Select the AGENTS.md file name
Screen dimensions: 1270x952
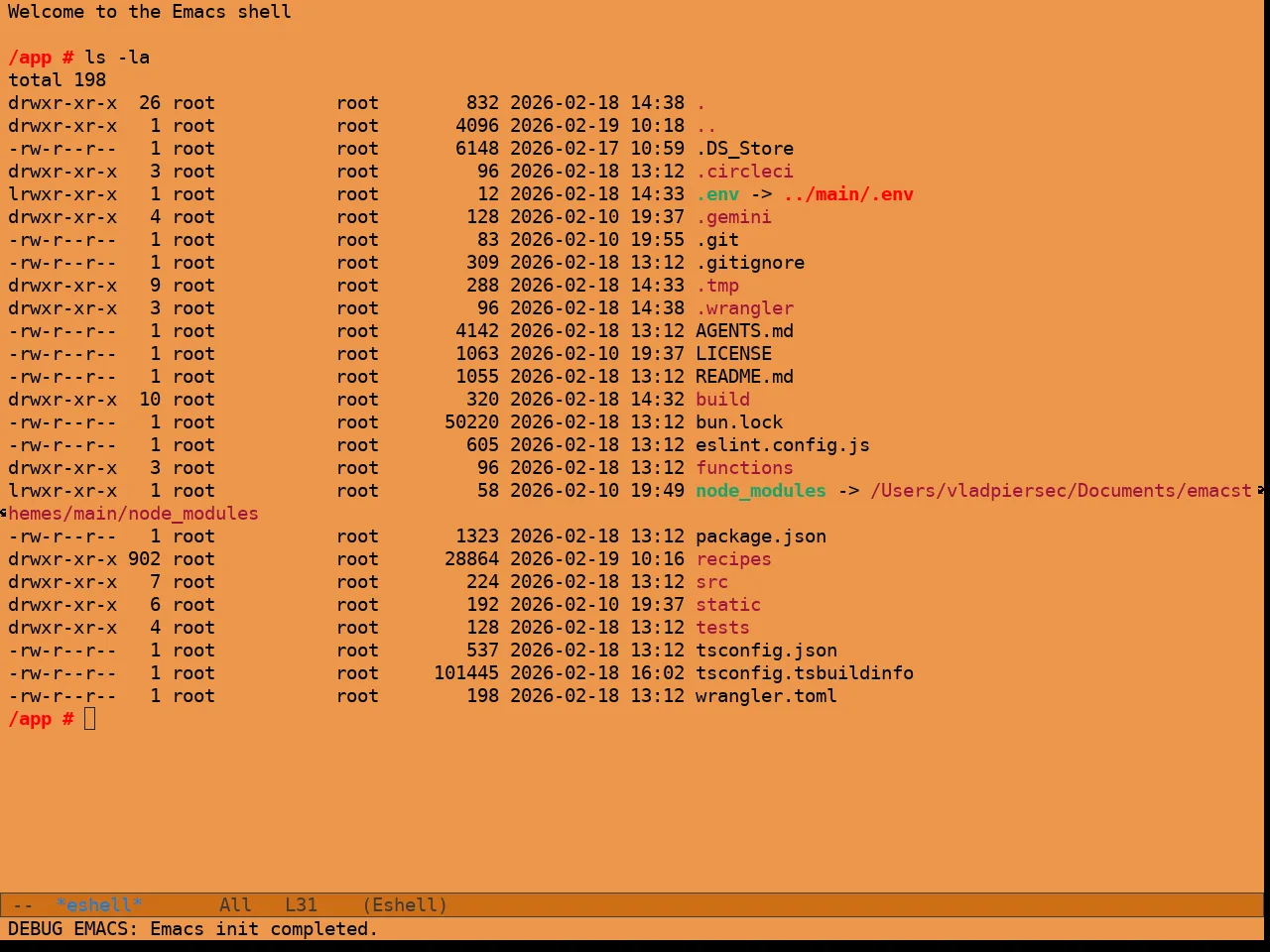point(745,331)
